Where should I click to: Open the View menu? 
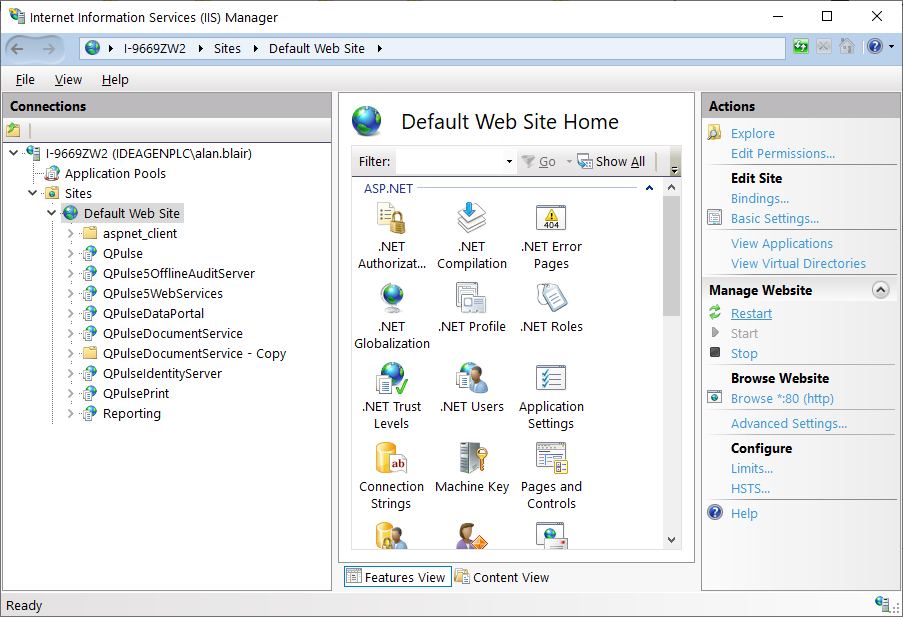pos(68,80)
